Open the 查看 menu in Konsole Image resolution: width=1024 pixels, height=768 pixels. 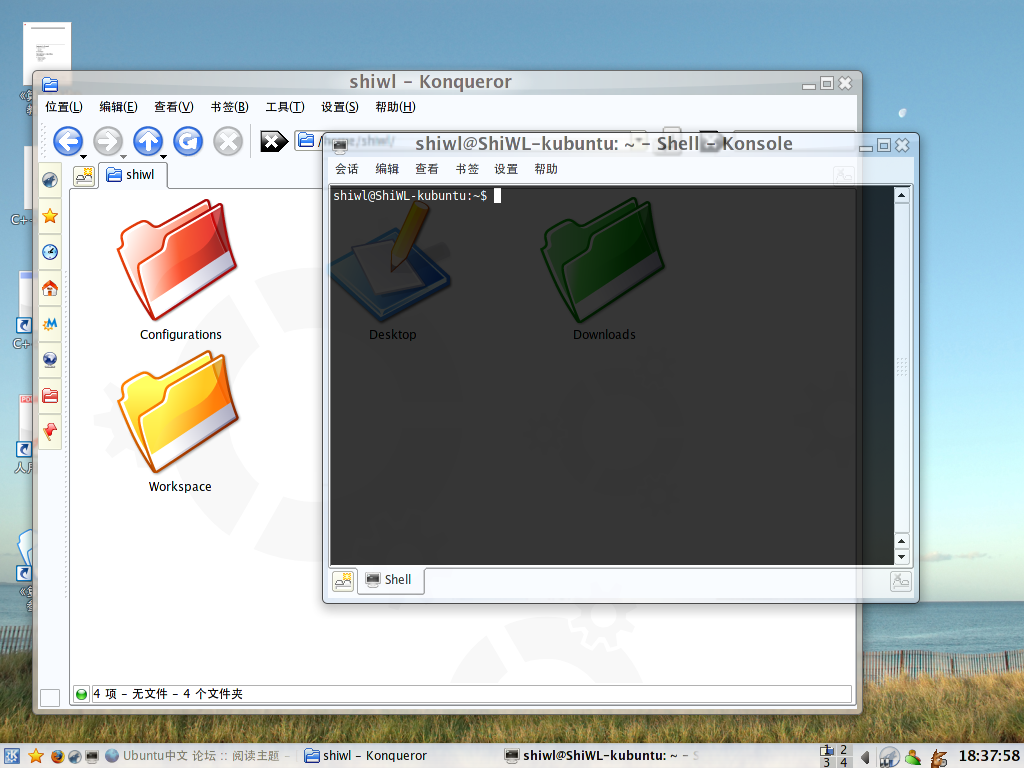pos(427,169)
